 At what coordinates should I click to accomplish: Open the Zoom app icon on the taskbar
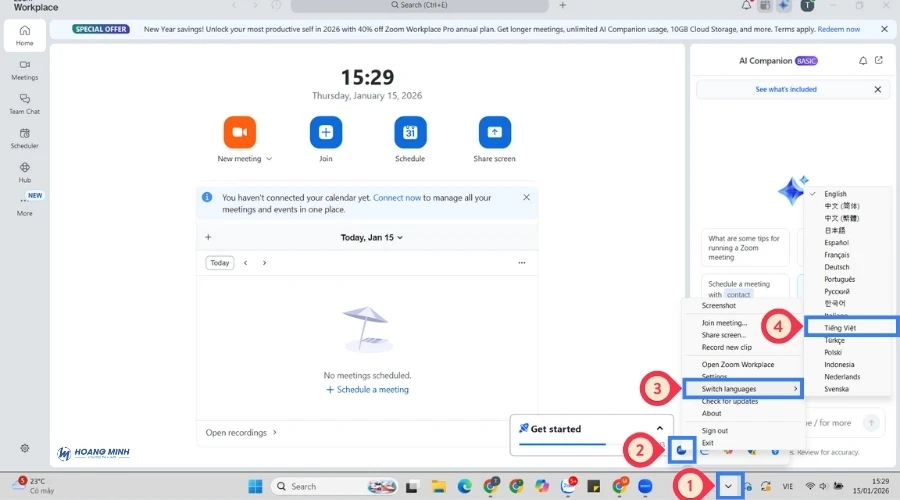pos(645,487)
